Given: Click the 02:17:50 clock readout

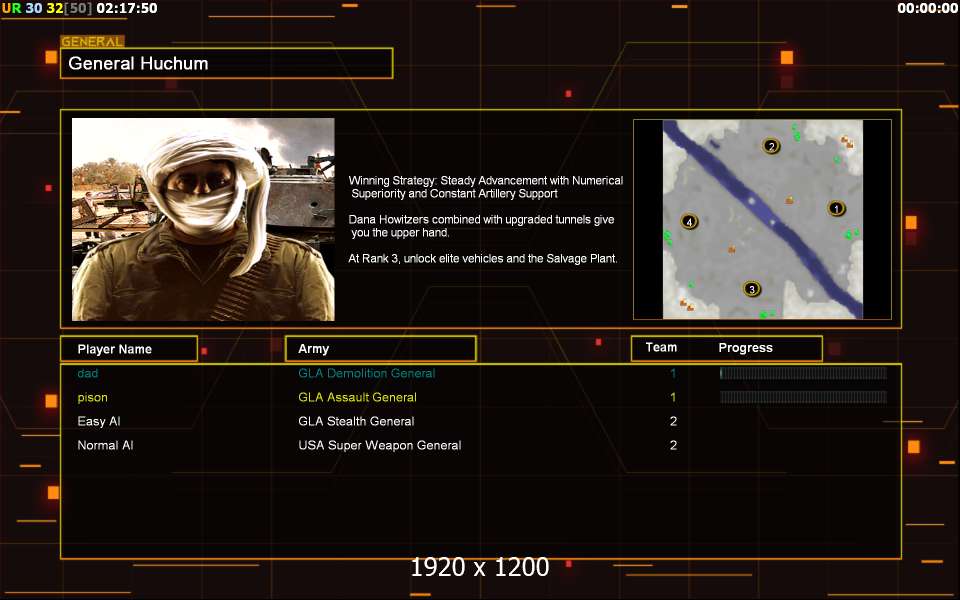Looking at the screenshot, I should tap(127, 8).
